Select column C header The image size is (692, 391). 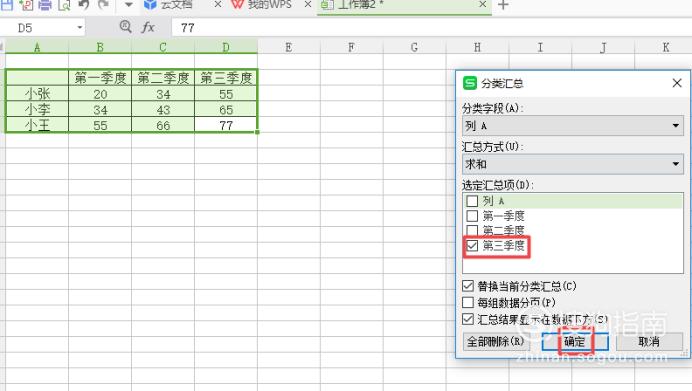[x=163, y=47]
